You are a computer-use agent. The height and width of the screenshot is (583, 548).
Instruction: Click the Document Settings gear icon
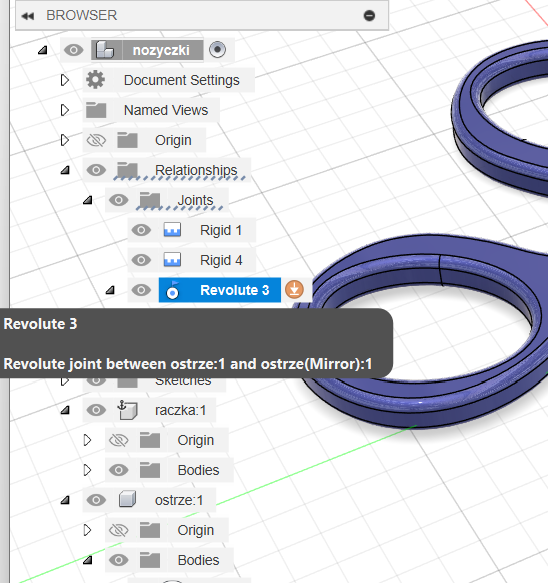pyautogui.click(x=96, y=80)
